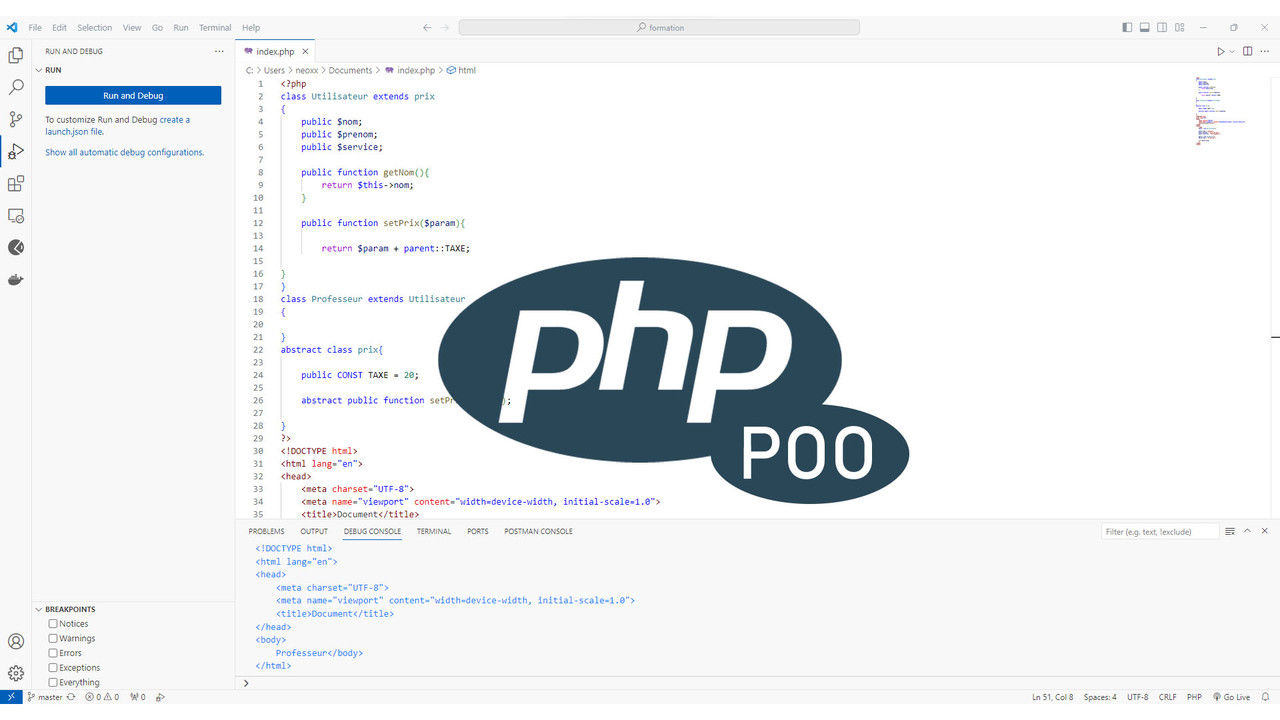This screenshot has width=1280, height=720.
Task: Open errors and warnings count in status bar
Action: pos(102,697)
